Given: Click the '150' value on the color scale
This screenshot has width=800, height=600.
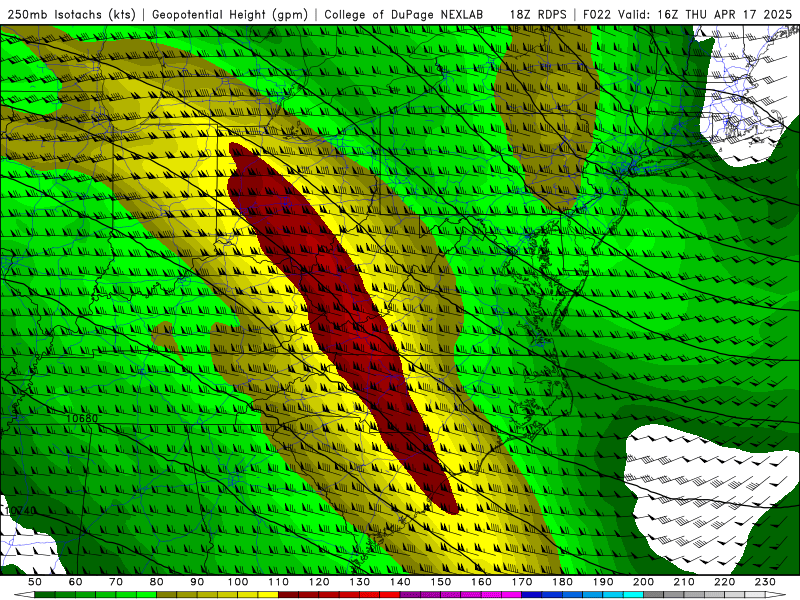Looking at the screenshot, I should click(x=441, y=582).
